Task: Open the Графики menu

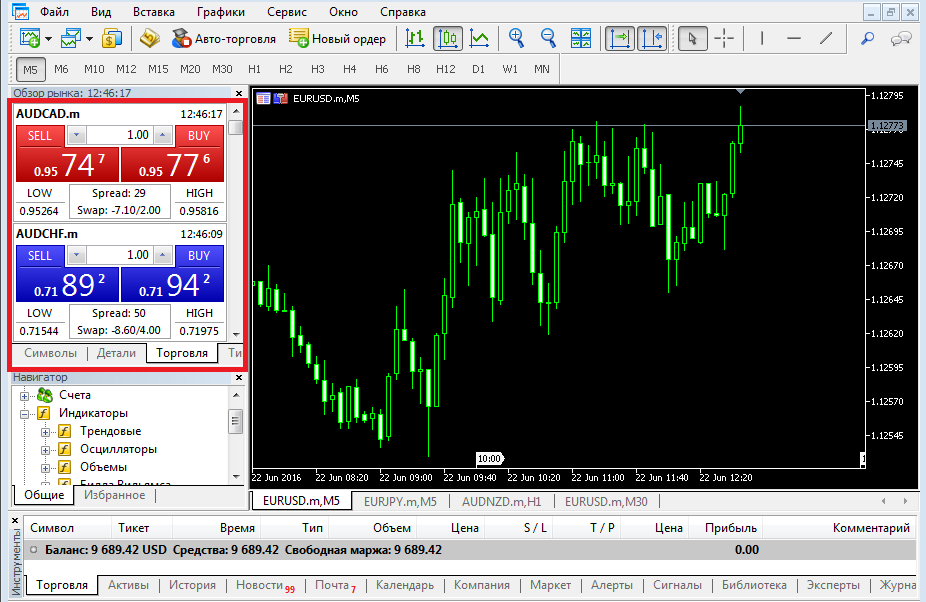Action: point(220,12)
